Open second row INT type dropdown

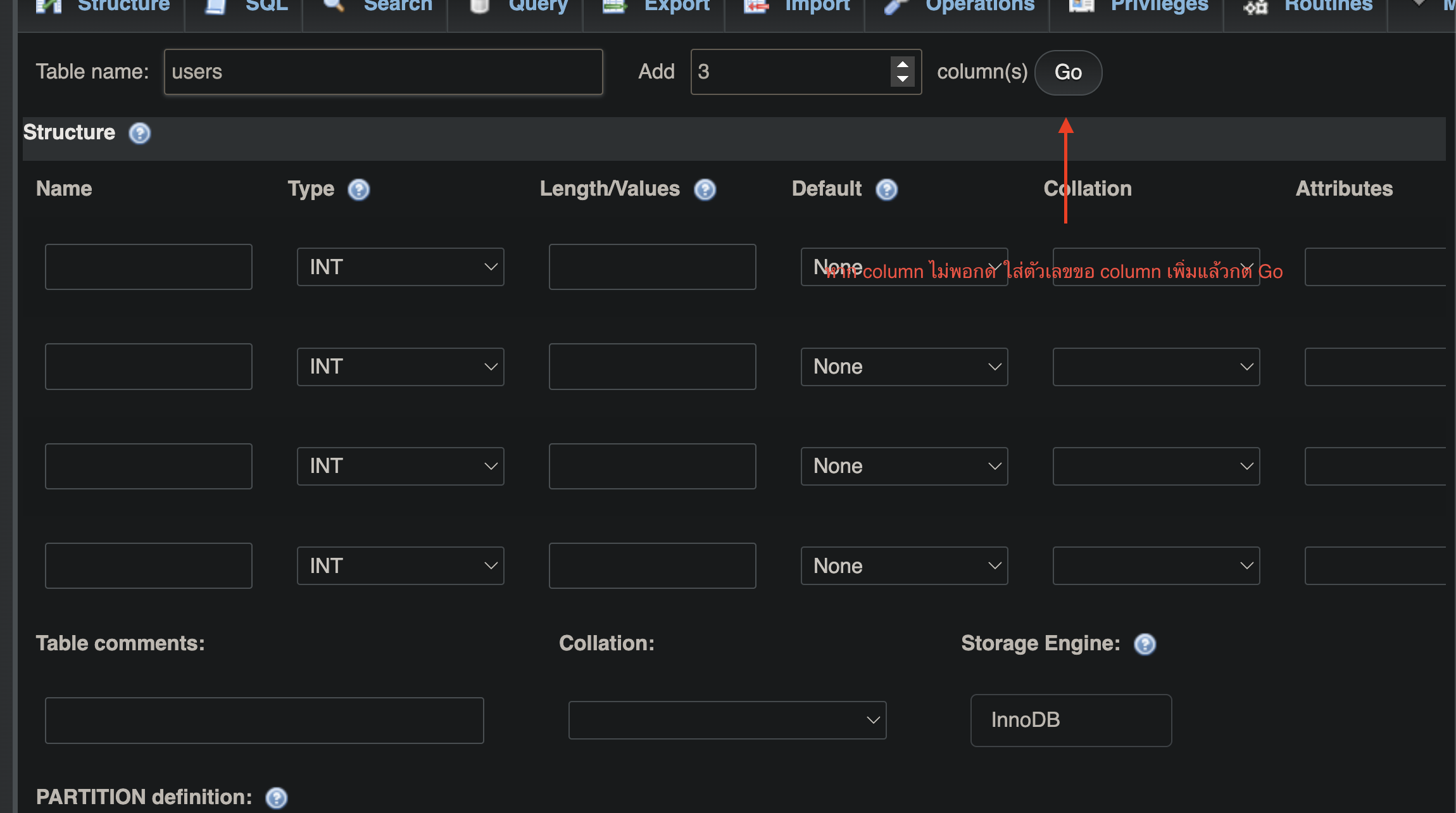pyautogui.click(x=401, y=367)
